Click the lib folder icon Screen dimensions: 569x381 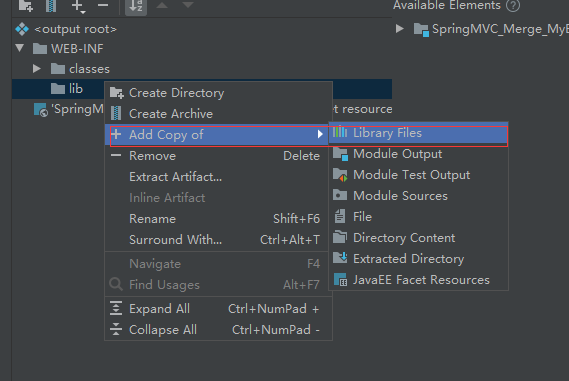click(x=58, y=89)
